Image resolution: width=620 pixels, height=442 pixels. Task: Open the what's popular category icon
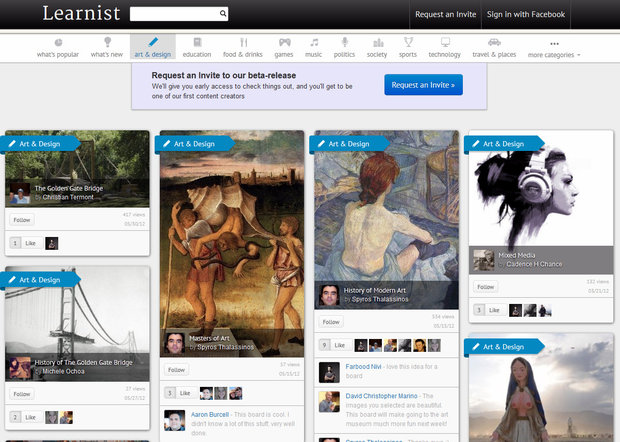(59, 42)
